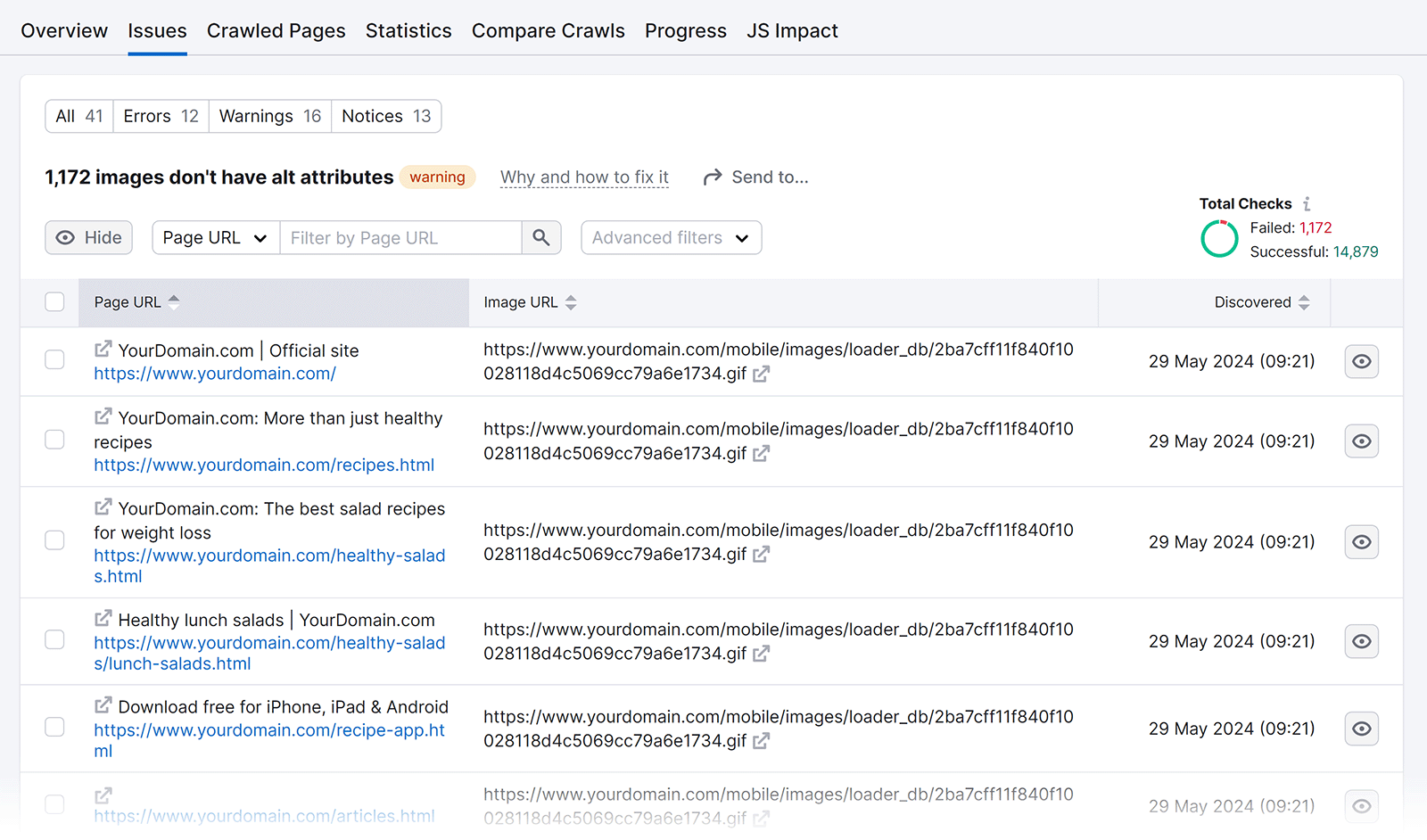Click the copy icon next to the first image URL
The height and width of the screenshot is (840, 1427).
[x=761, y=375]
